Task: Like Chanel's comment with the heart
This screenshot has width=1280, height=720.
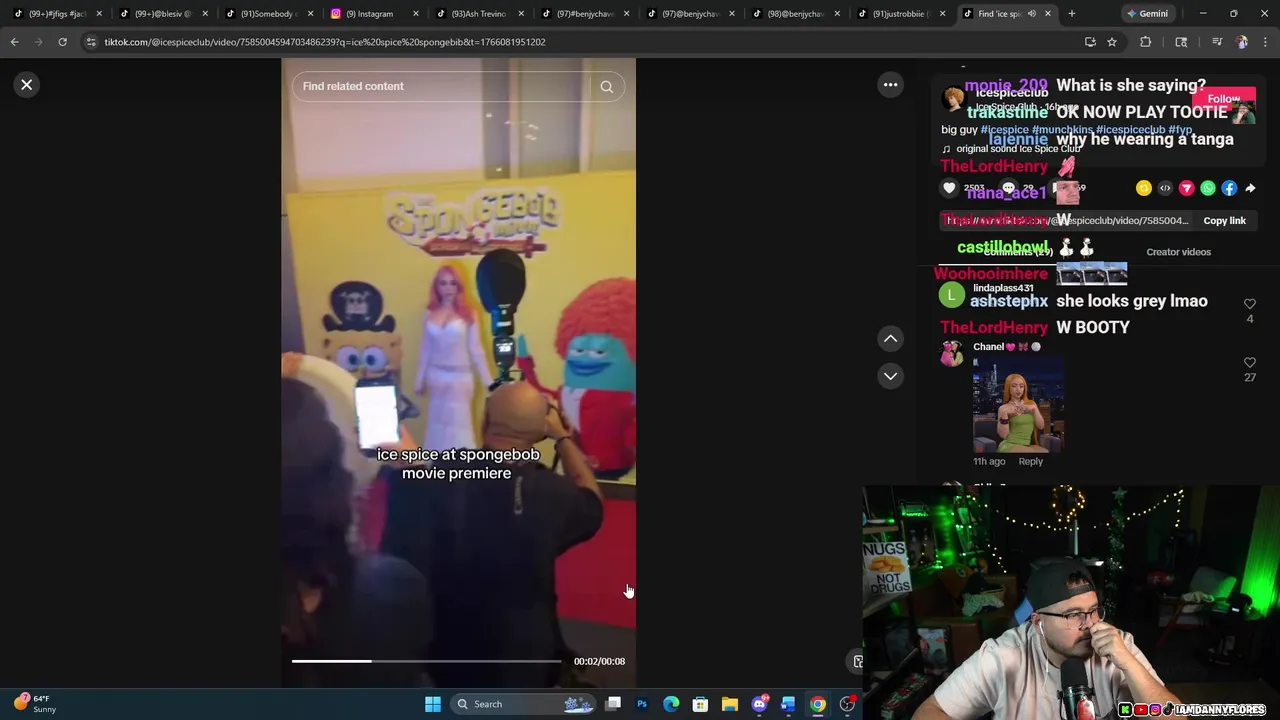Action: 1250,363
